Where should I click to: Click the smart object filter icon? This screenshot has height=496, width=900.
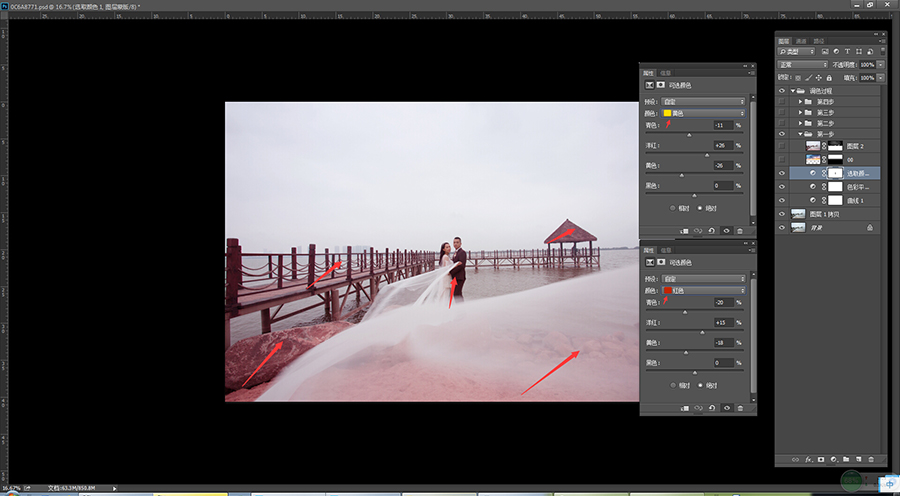[870, 52]
